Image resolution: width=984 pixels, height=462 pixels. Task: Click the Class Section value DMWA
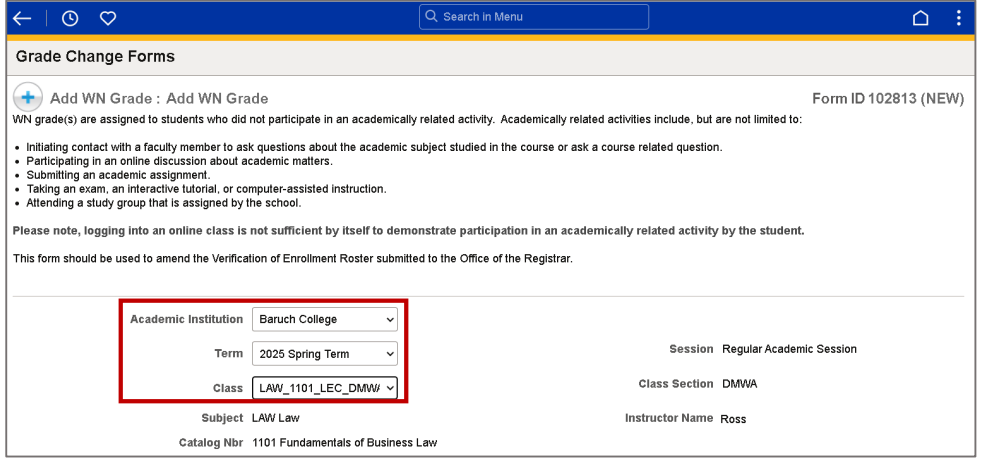pos(740,384)
